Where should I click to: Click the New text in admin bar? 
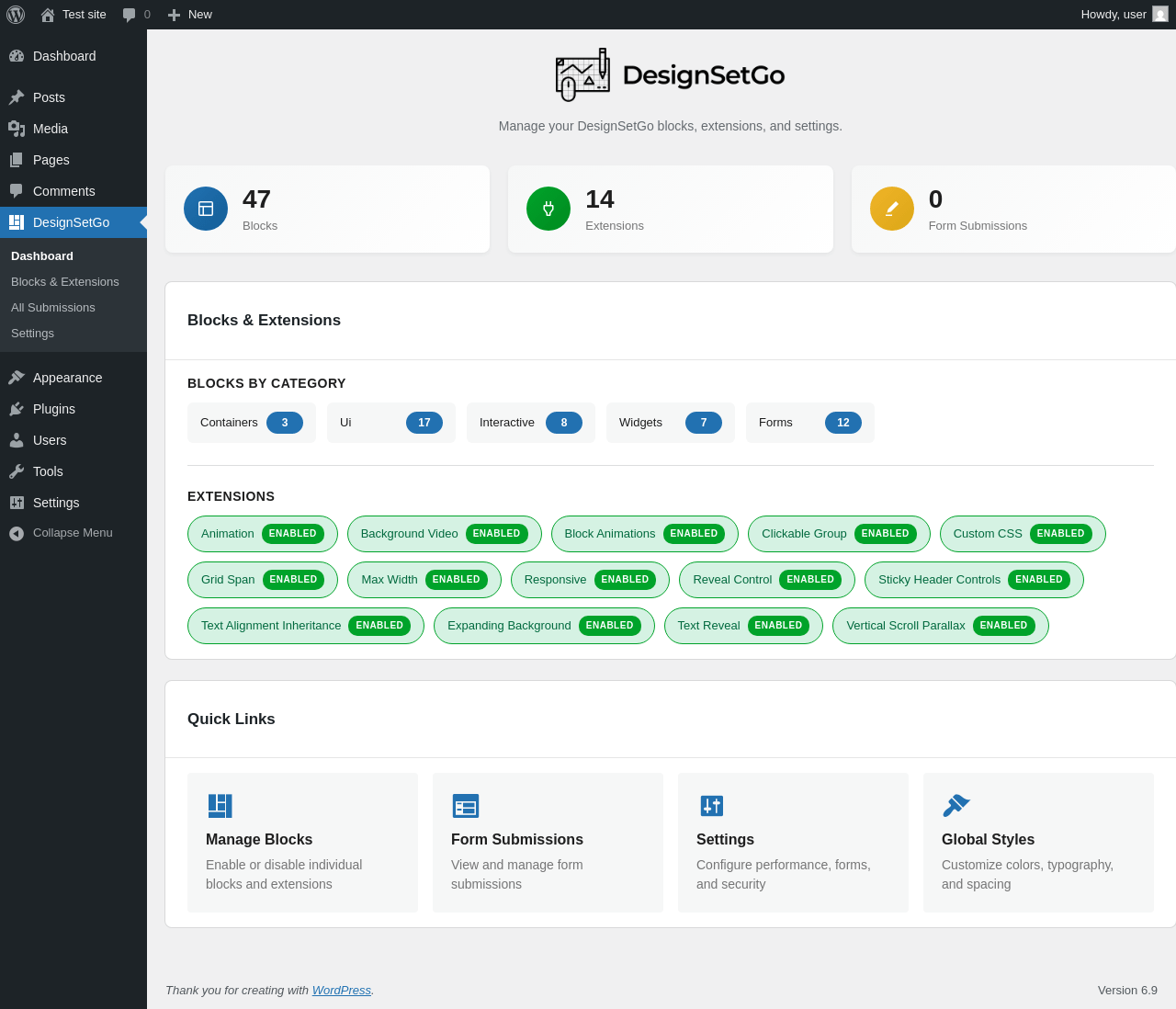200,15
